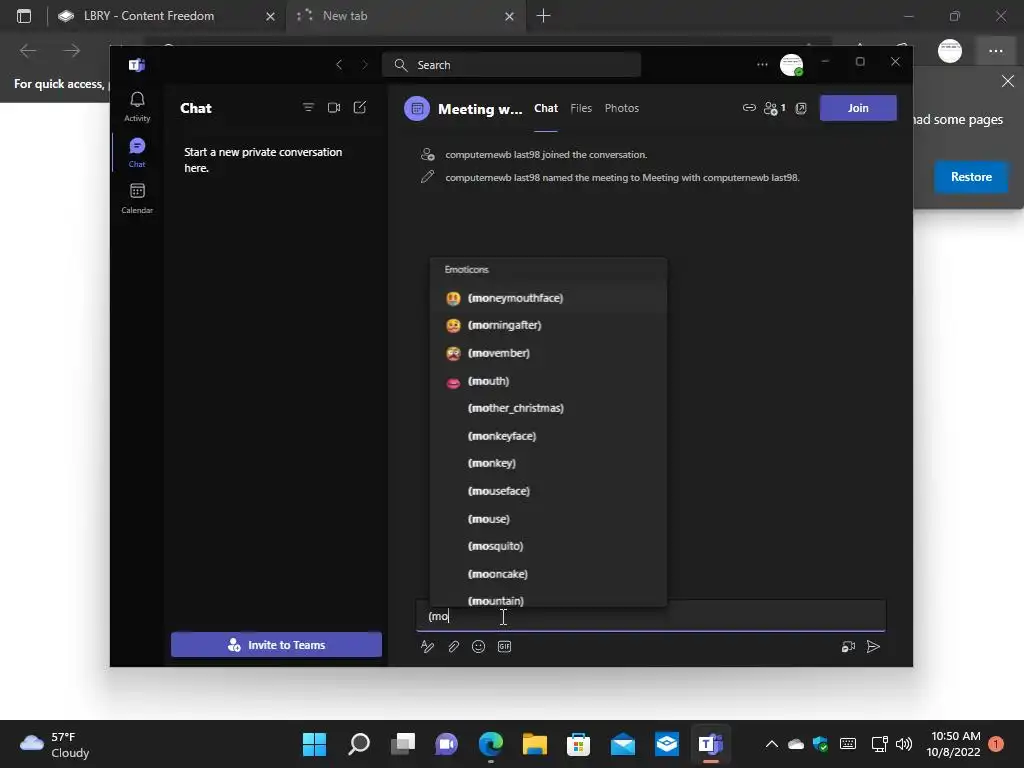Select the (mother_christmas) emoticon
Viewport: 1024px width, 768px height.
(x=549, y=408)
